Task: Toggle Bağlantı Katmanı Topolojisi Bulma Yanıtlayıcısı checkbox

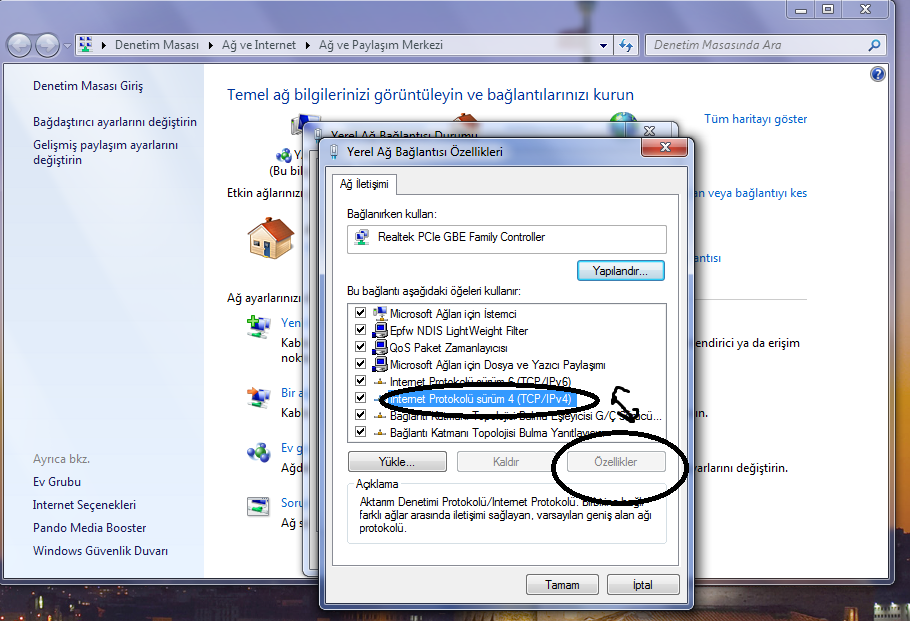Action: 360,432
